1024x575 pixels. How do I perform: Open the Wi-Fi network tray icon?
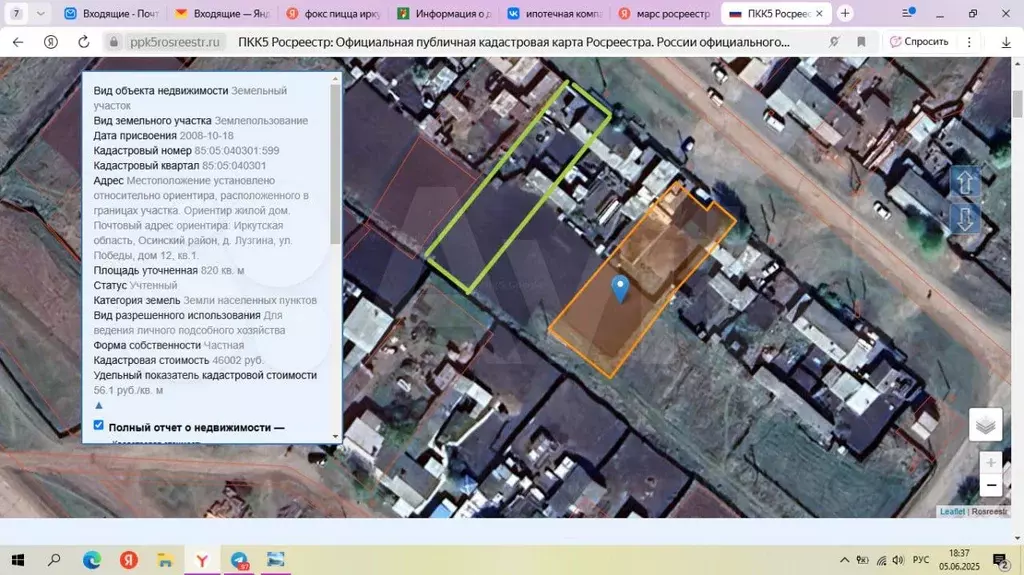pyautogui.click(x=882, y=560)
